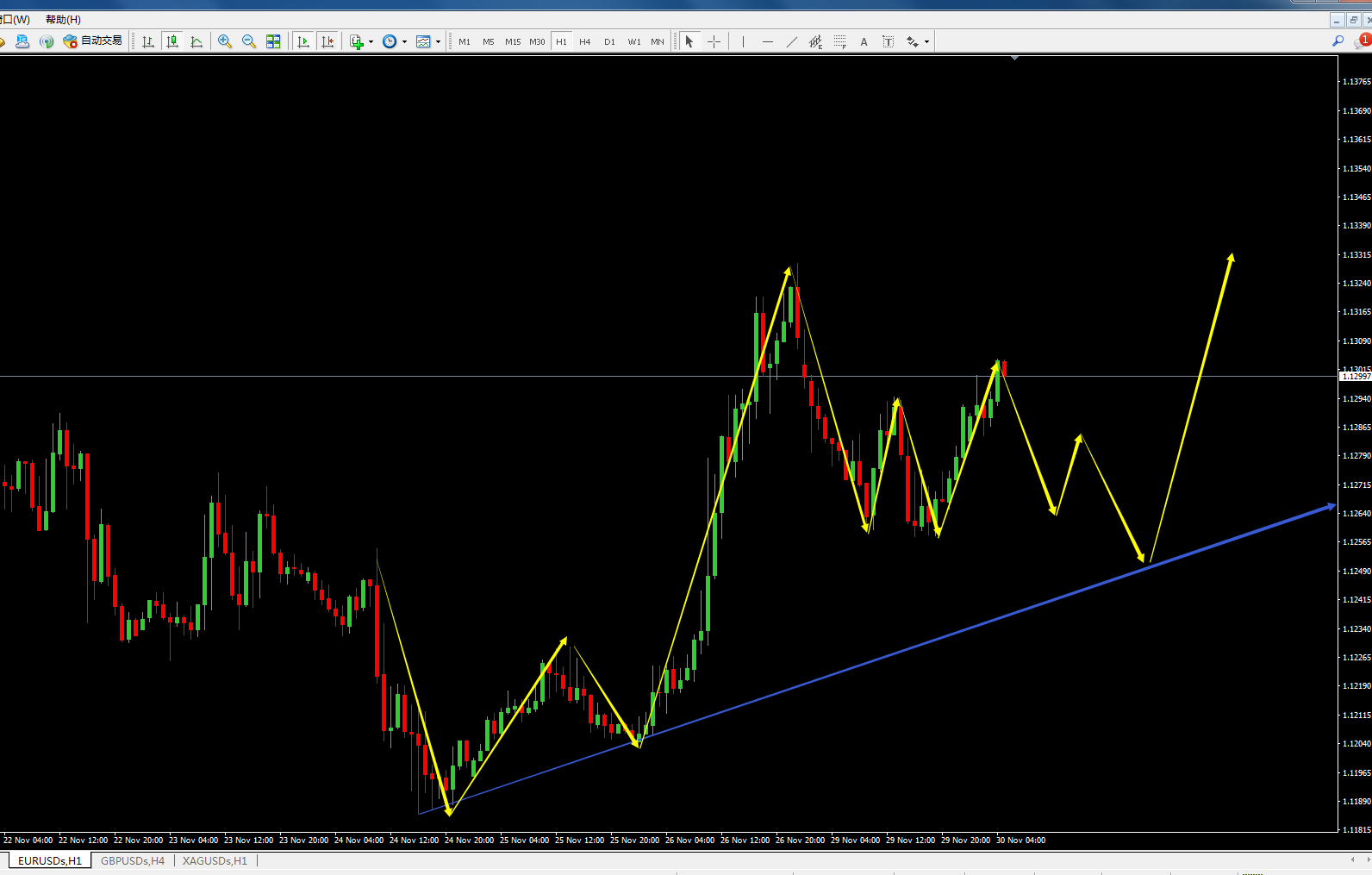This screenshot has height=875, width=1372.
Task: Select the M5 timeframe
Action: point(489,41)
